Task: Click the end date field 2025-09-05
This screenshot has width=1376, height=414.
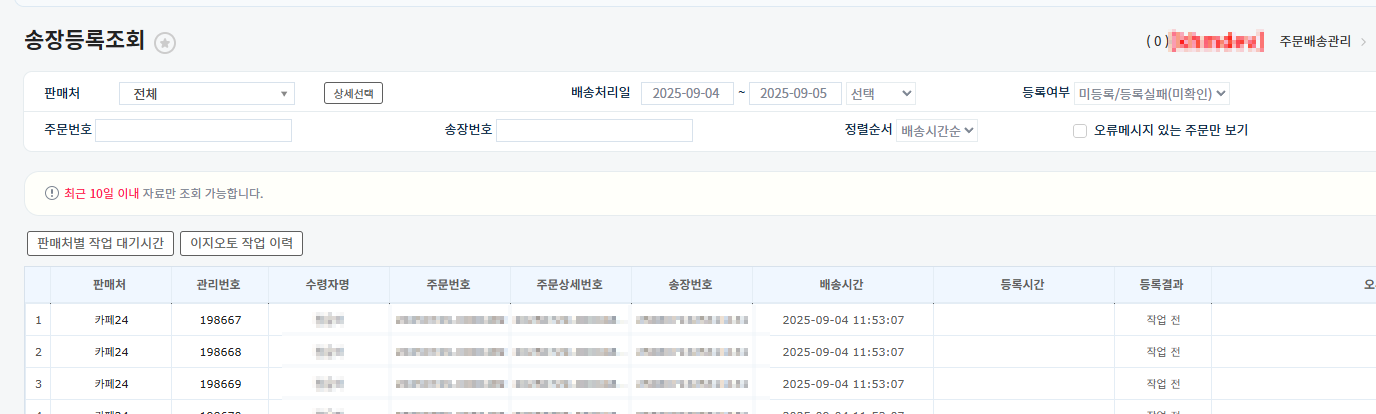Action: [x=795, y=94]
